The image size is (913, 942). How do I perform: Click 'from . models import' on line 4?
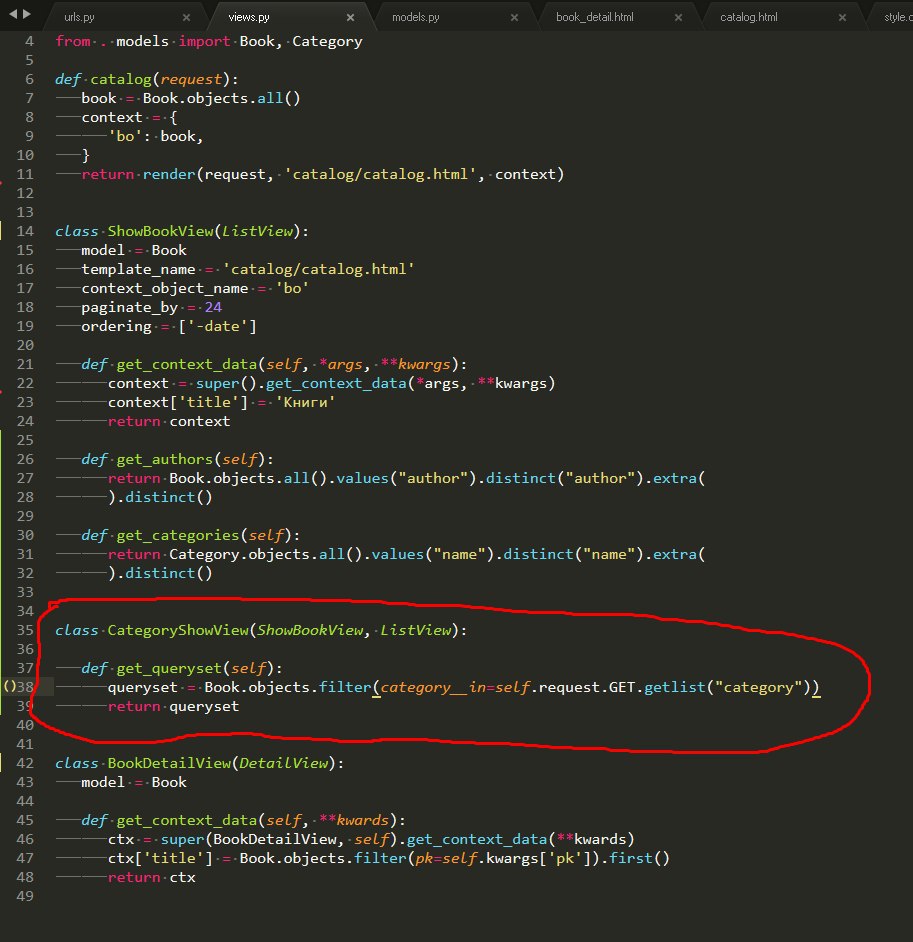click(142, 41)
